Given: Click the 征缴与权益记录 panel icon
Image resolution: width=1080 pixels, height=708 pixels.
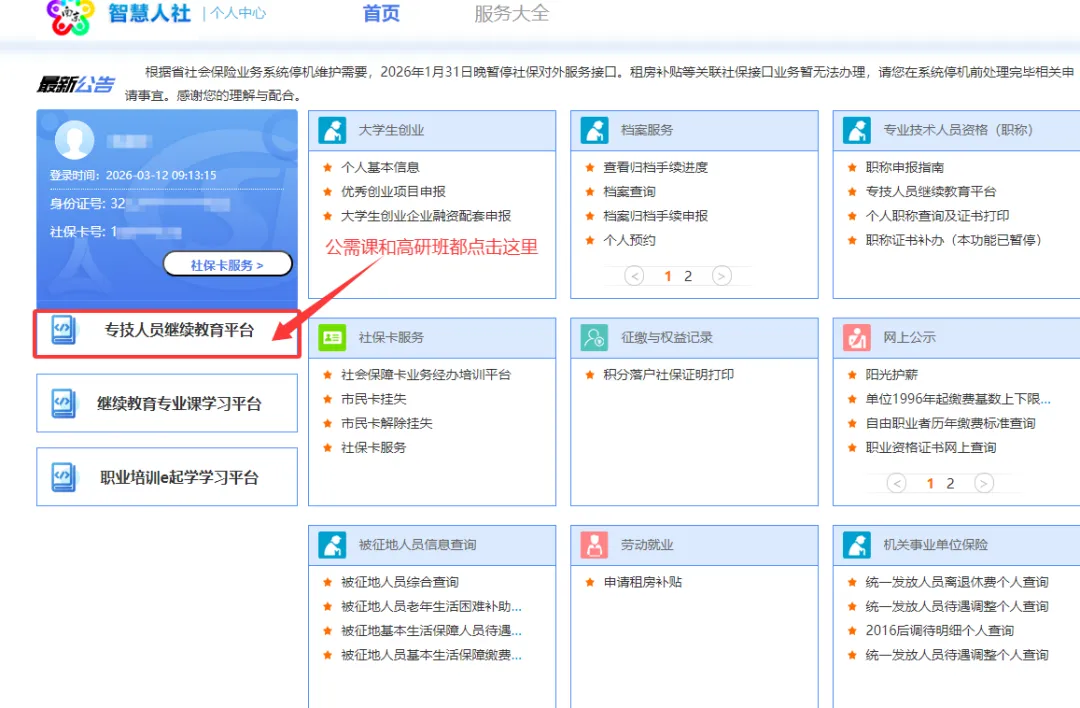Looking at the screenshot, I should (x=594, y=337).
